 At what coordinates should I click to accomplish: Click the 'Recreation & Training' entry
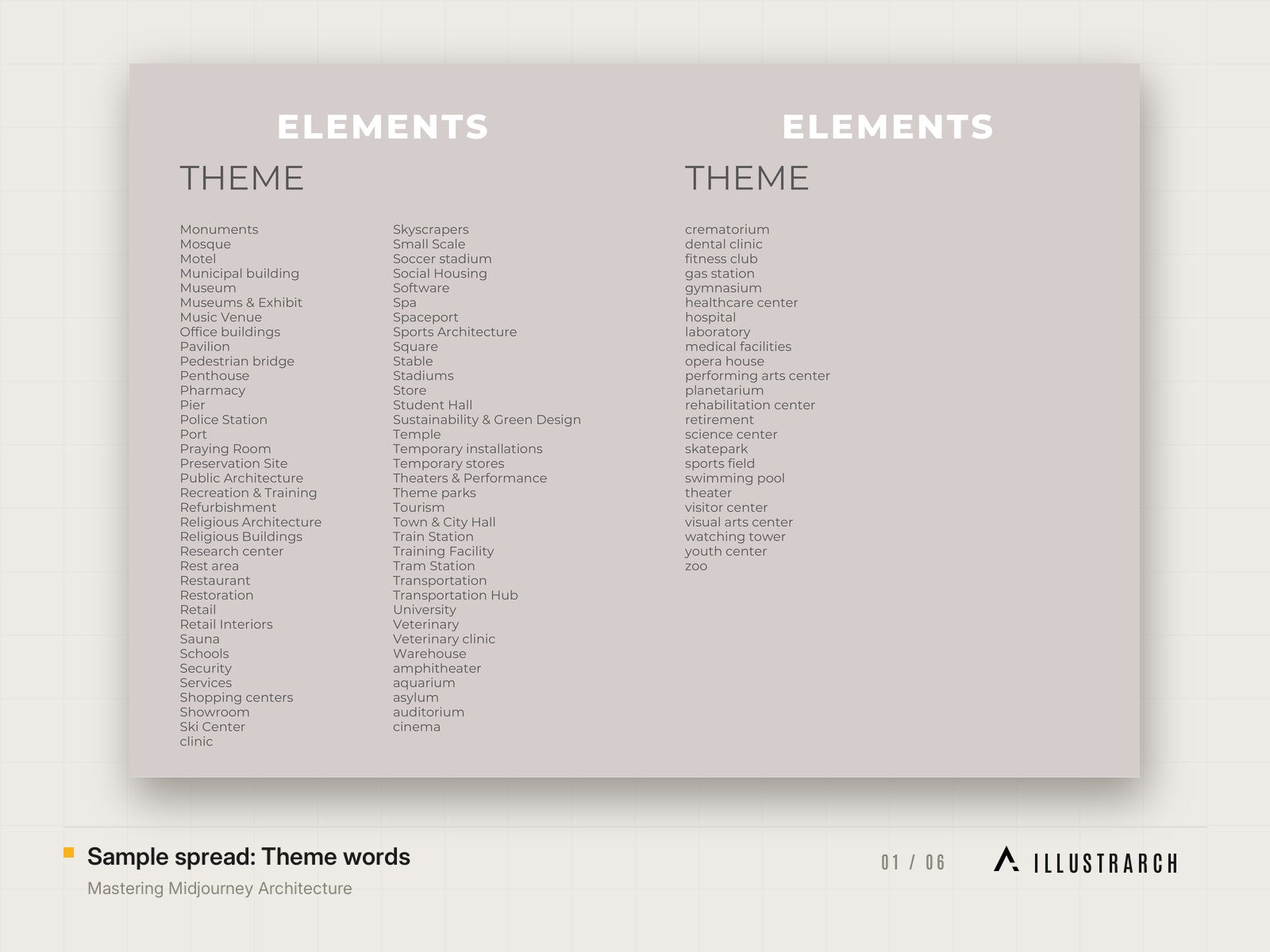248,493
